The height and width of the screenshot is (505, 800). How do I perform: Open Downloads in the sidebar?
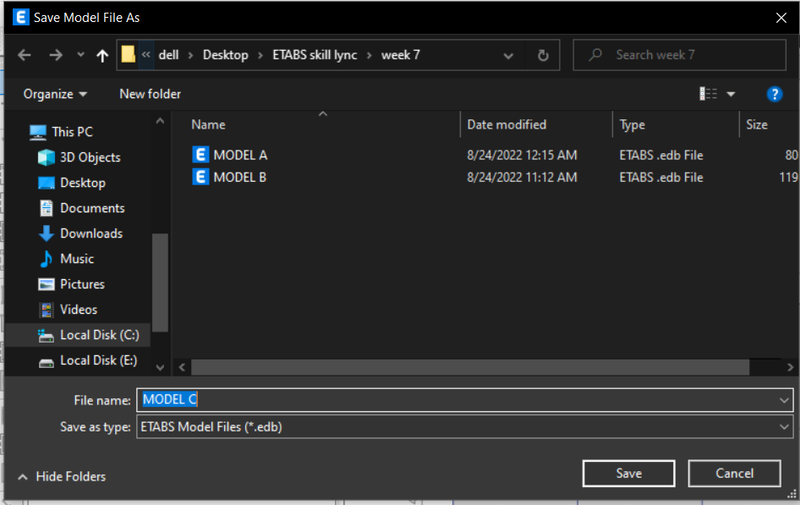click(91, 234)
